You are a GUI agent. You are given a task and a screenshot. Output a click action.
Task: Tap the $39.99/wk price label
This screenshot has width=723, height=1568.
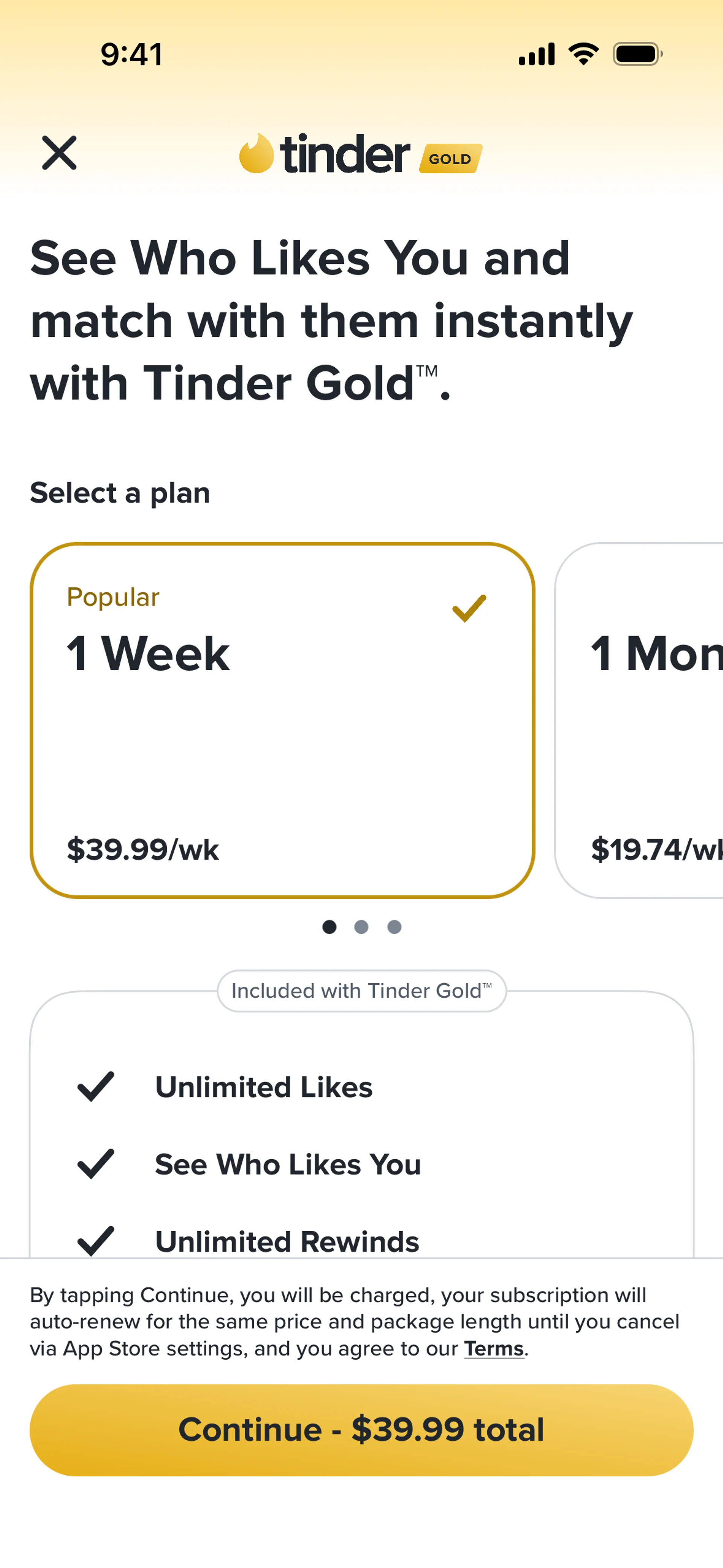(x=143, y=849)
